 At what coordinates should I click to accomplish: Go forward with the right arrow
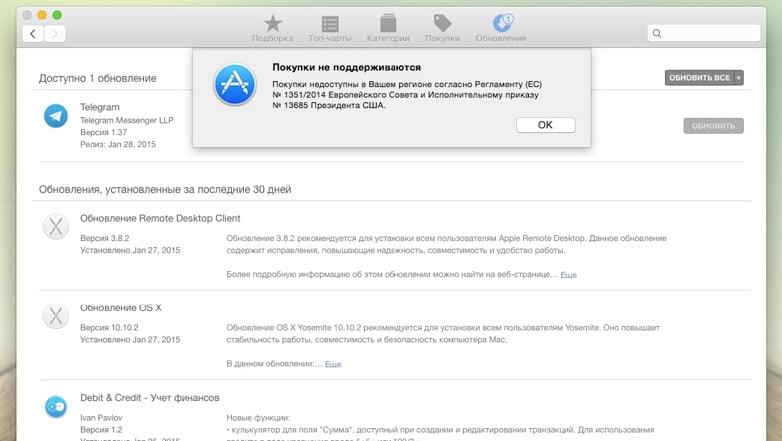point(55,33)
